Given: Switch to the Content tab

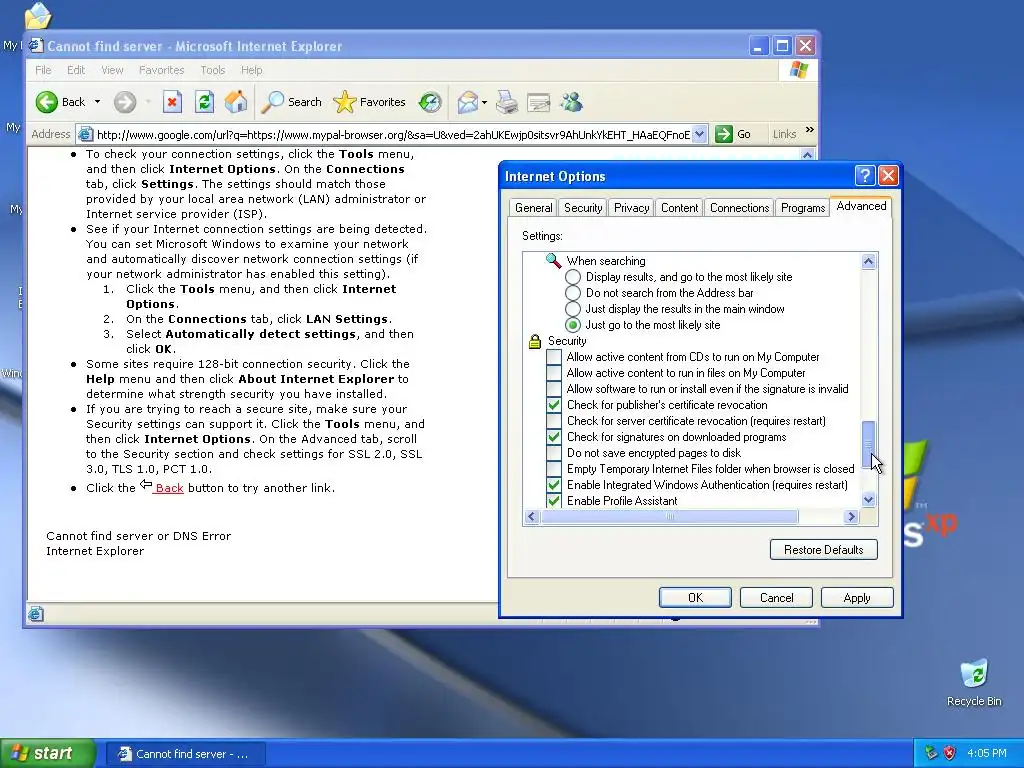Looking at the screenshot, I should point(679,208).
